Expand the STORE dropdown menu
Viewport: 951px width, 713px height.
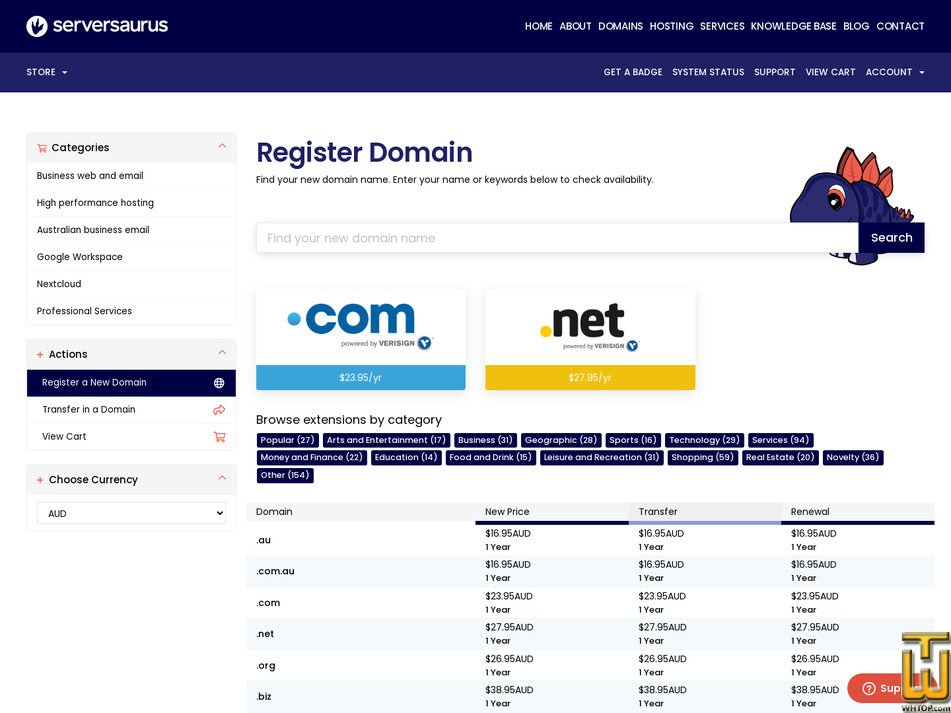[46, 72]
